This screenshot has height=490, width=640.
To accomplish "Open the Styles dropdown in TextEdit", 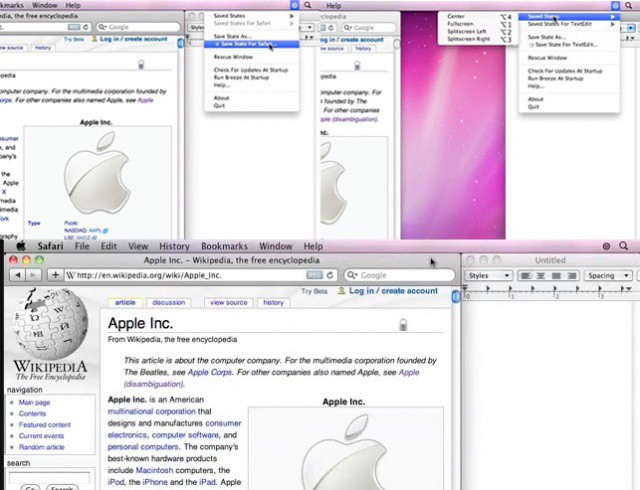I will pos(490,275).
